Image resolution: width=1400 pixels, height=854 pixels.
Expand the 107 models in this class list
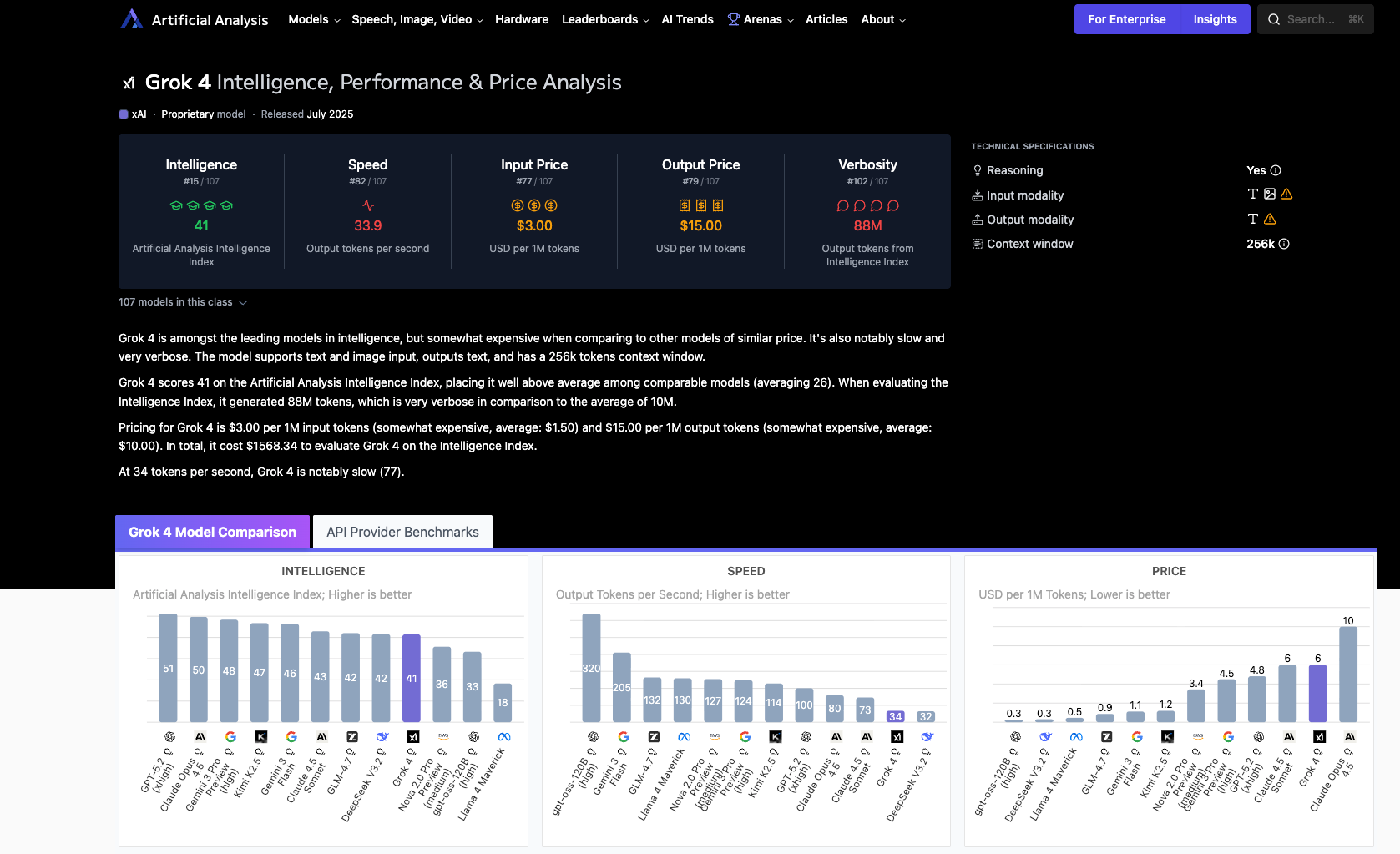coord(183,302)
